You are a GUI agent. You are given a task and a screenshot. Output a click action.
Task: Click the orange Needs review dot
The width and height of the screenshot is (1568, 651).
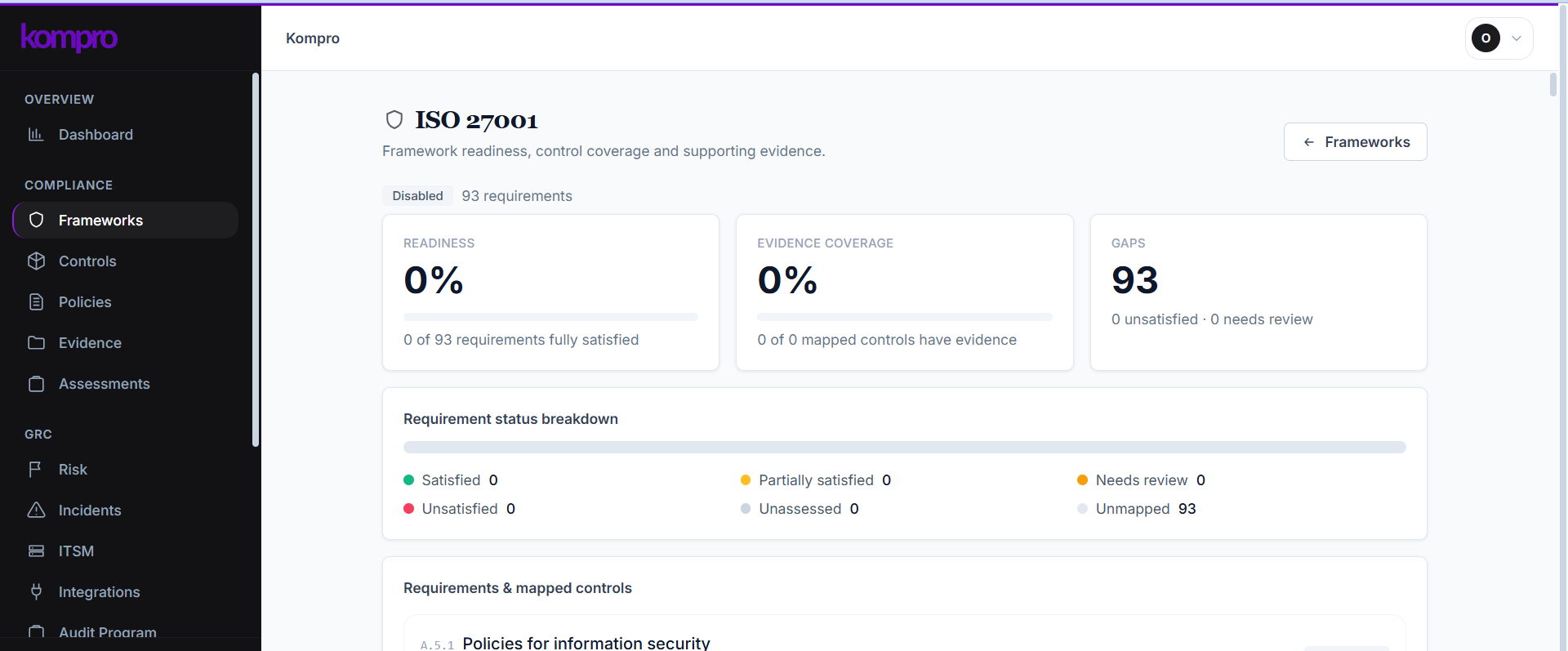pyautogui.click(x=1082, y=480)
